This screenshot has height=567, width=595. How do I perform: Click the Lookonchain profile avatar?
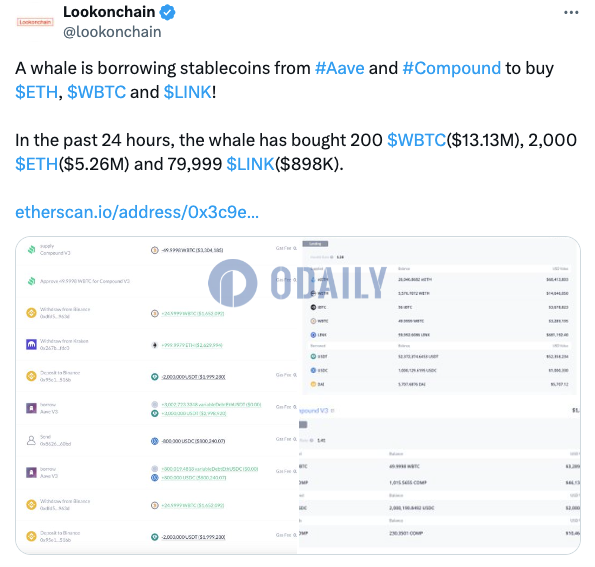click(35, 22)
